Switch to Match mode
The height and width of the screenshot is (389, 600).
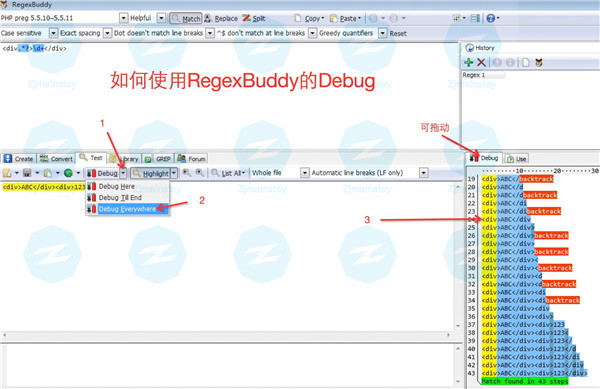coord(186,18)
